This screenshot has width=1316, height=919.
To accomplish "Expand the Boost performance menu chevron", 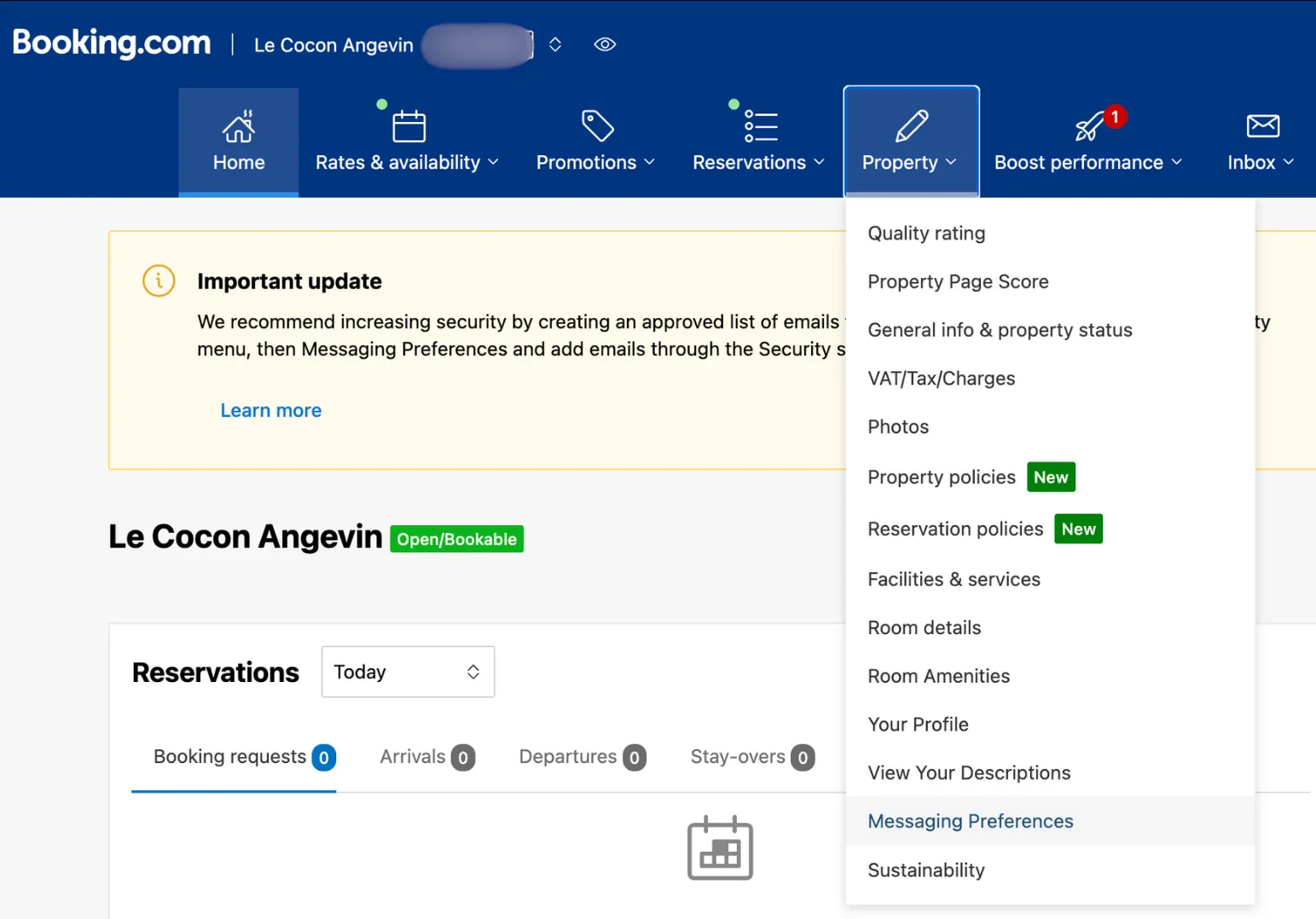I will click(1177, 162).
